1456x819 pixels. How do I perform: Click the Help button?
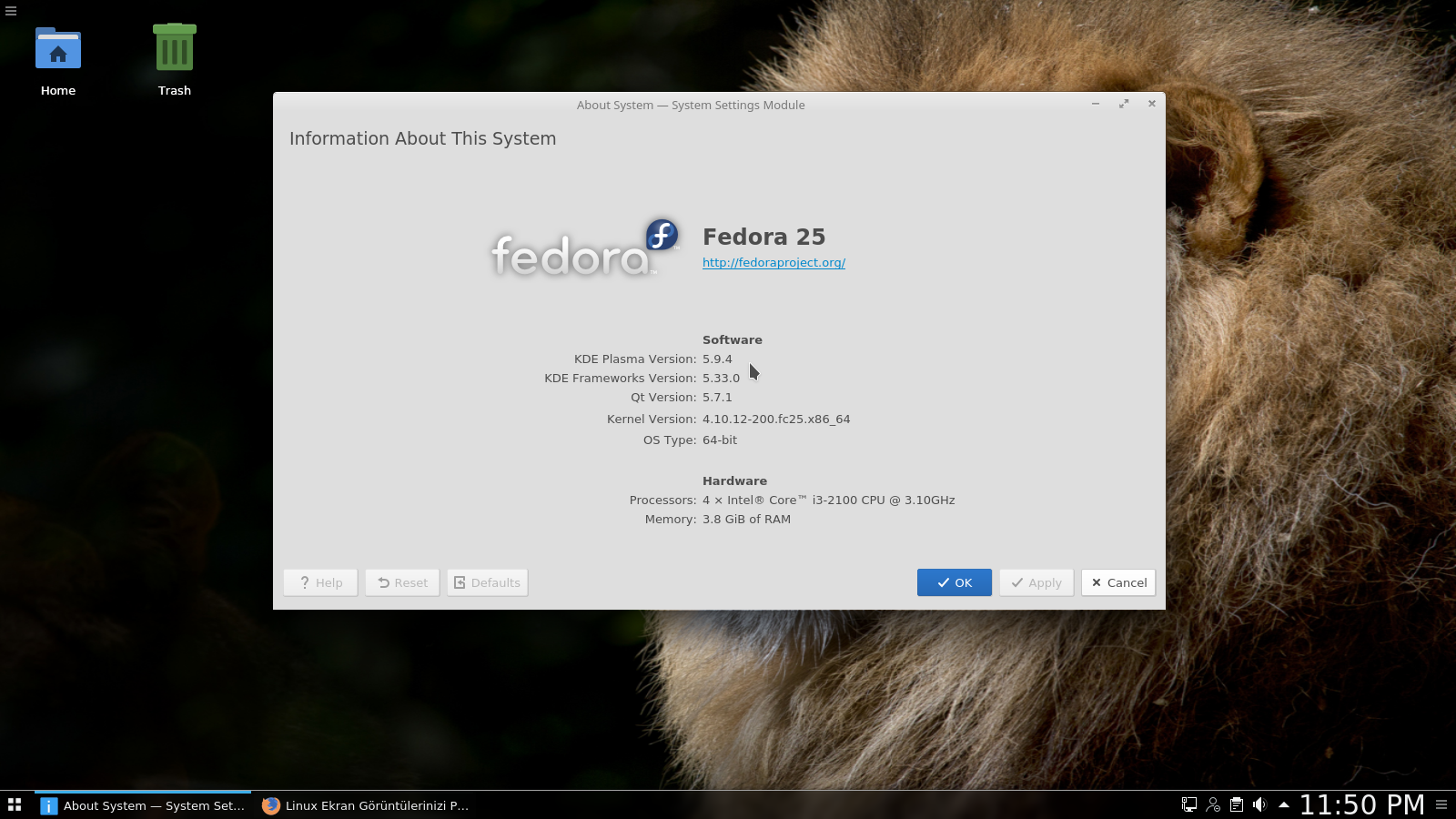(320, 582)
